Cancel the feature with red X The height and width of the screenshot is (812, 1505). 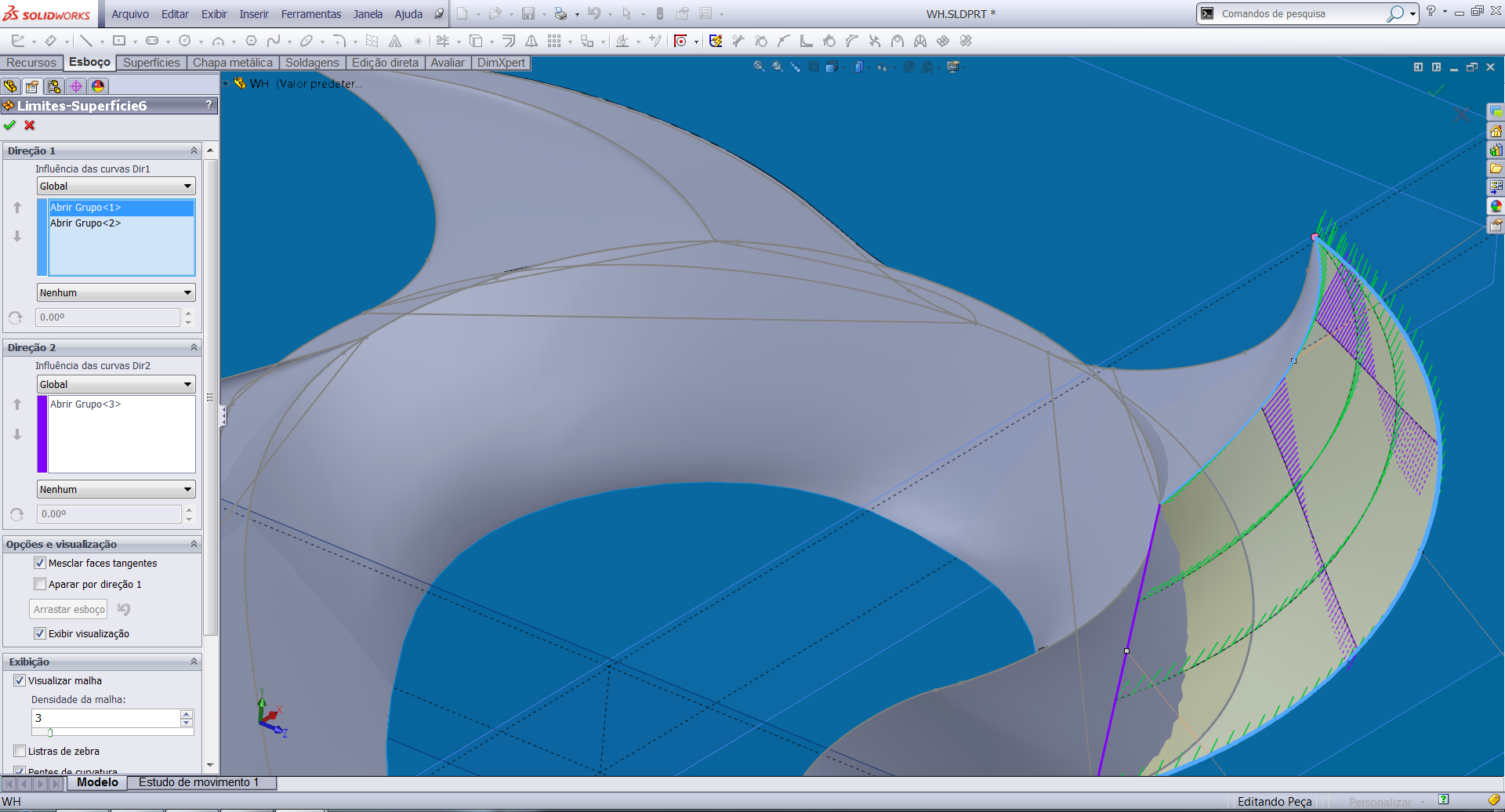click(x=30, y=125)
